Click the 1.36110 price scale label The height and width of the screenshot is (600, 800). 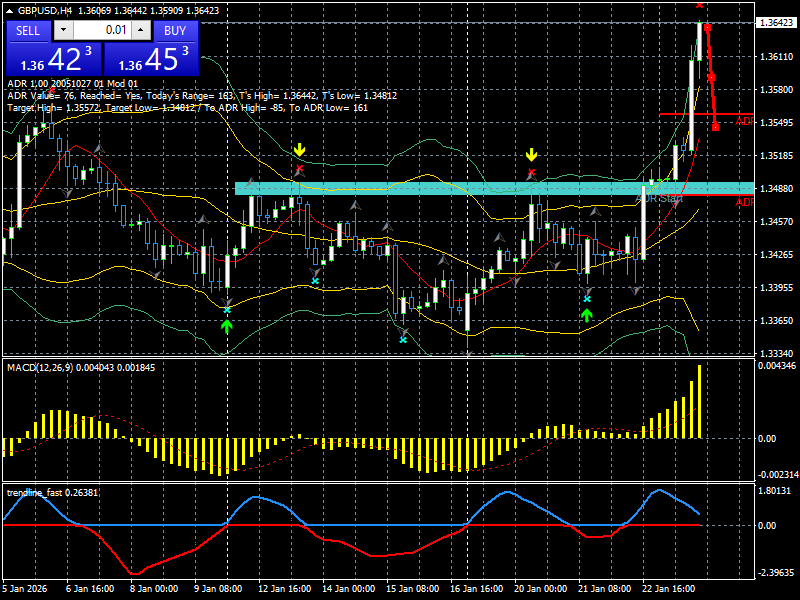tap(777, 57)
